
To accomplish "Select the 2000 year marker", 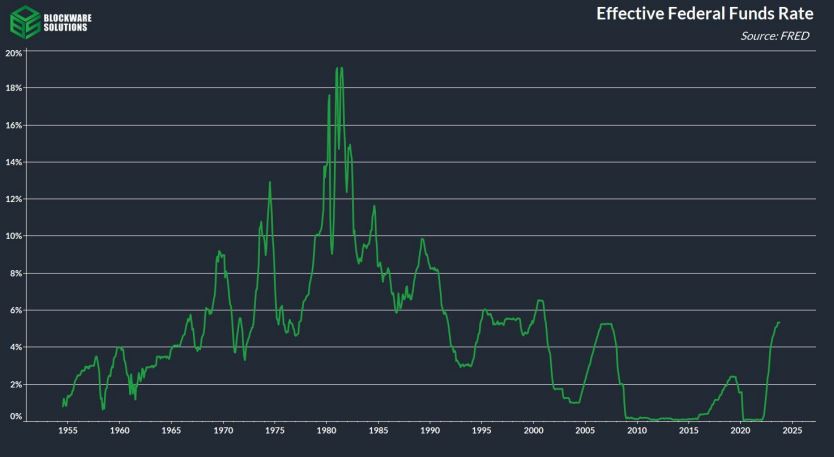I will (533, 431).
